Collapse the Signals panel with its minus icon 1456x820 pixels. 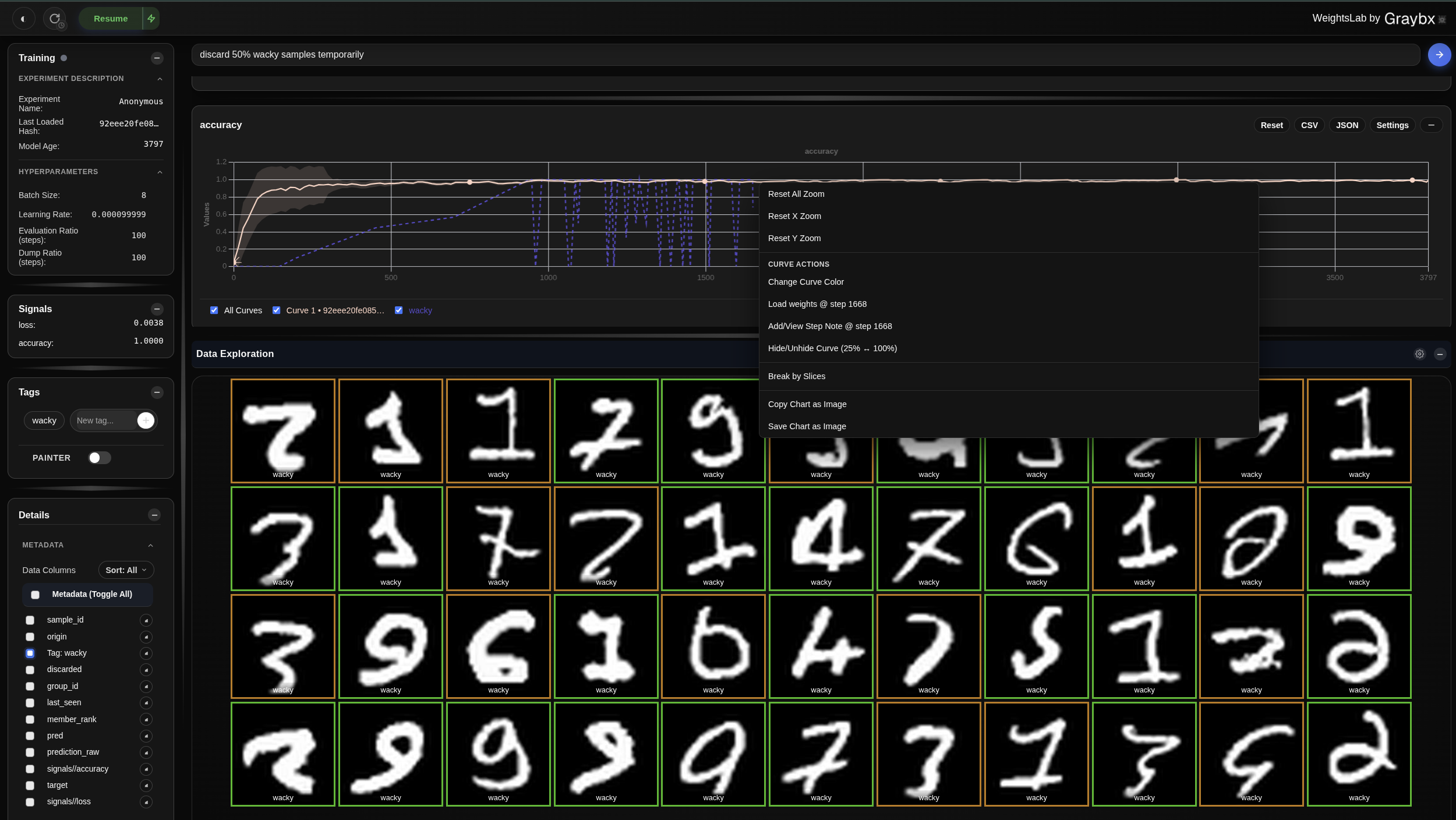click(157, 309)
